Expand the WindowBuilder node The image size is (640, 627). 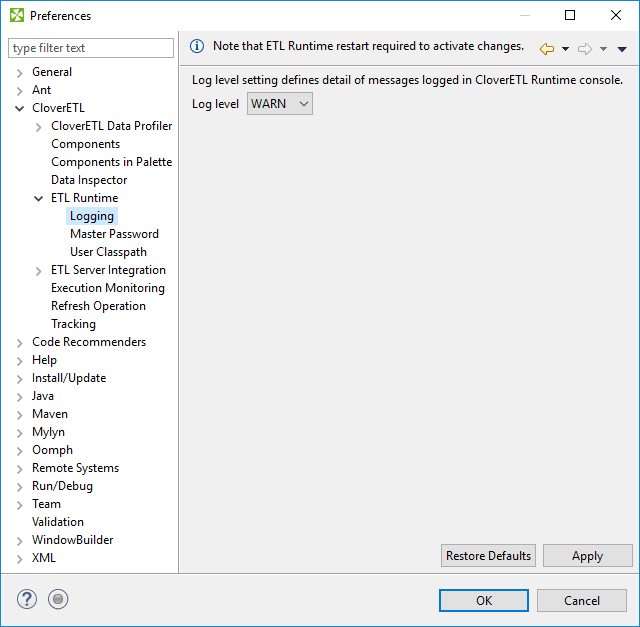[x=20, y=541]
